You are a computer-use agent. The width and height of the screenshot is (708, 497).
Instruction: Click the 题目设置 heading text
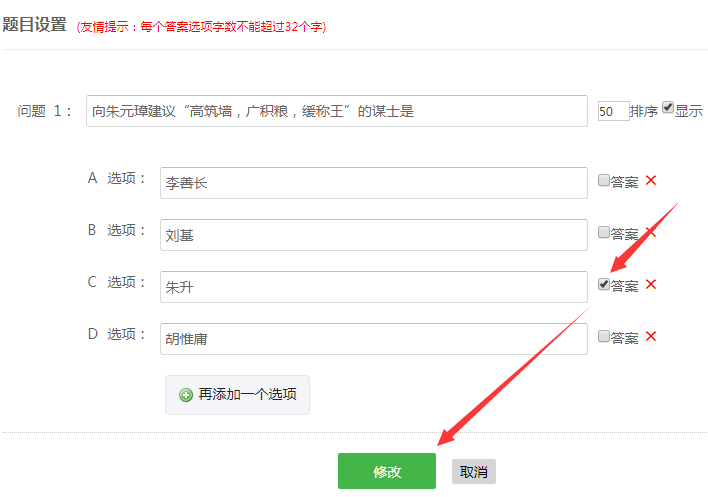click(35, 24)
